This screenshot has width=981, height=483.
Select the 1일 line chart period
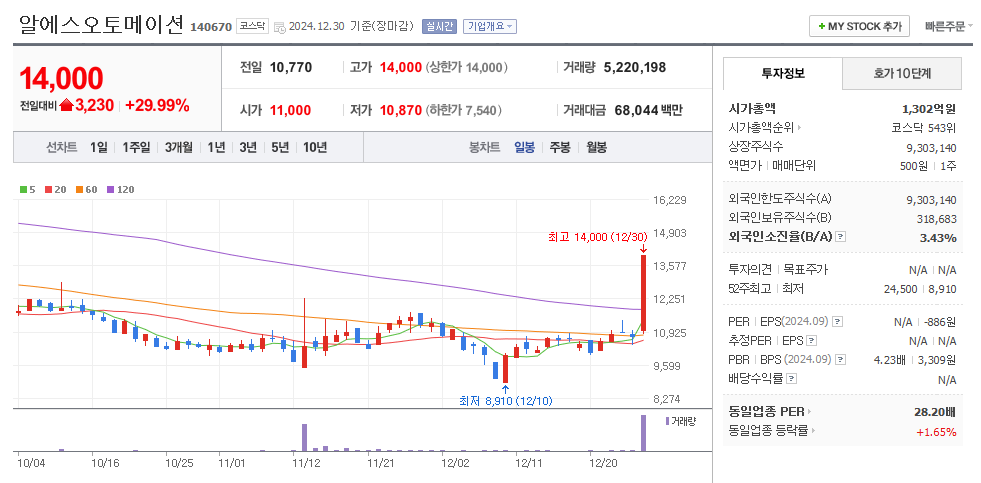(x=99, y=148)
